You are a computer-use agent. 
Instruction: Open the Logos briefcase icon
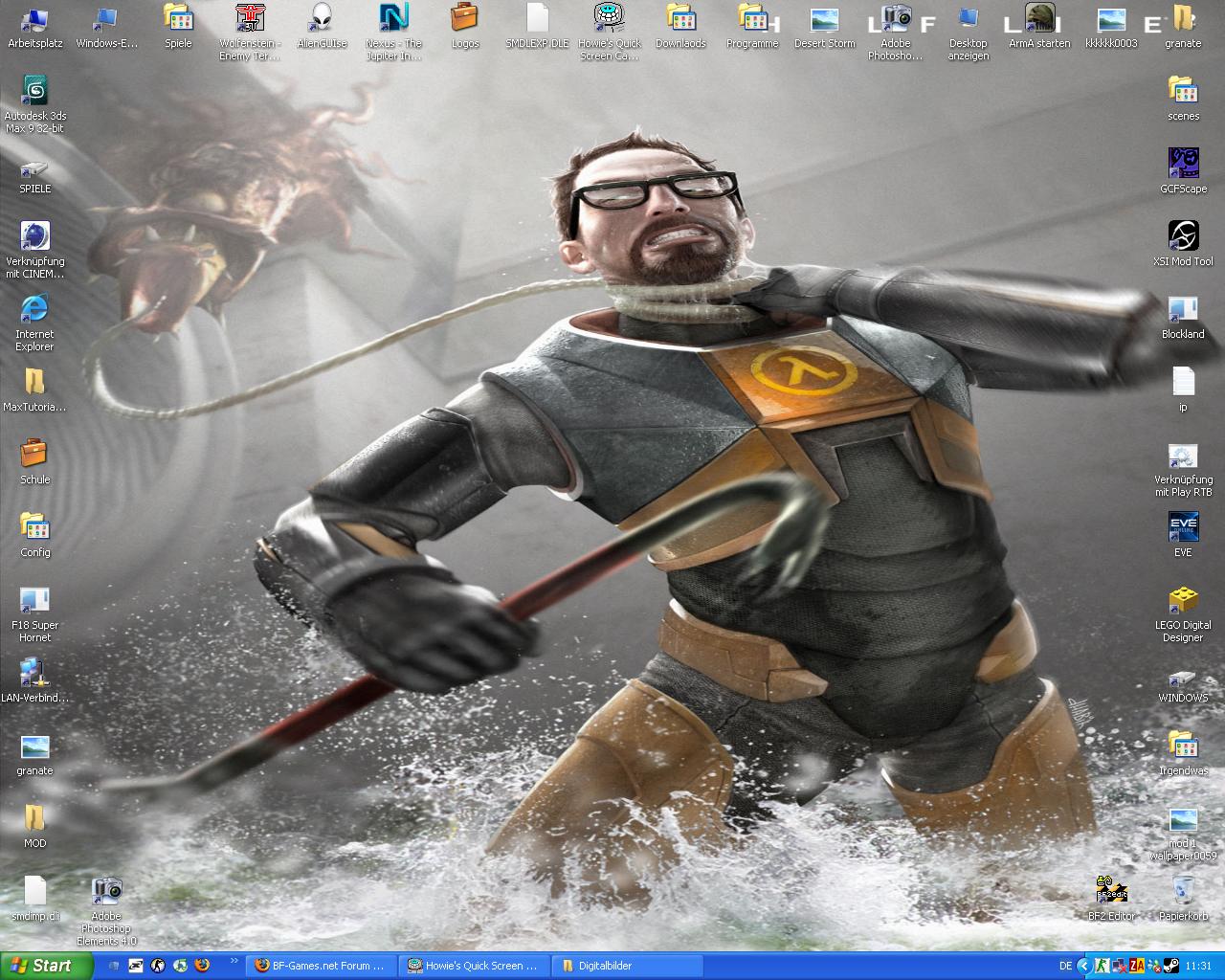465,26
